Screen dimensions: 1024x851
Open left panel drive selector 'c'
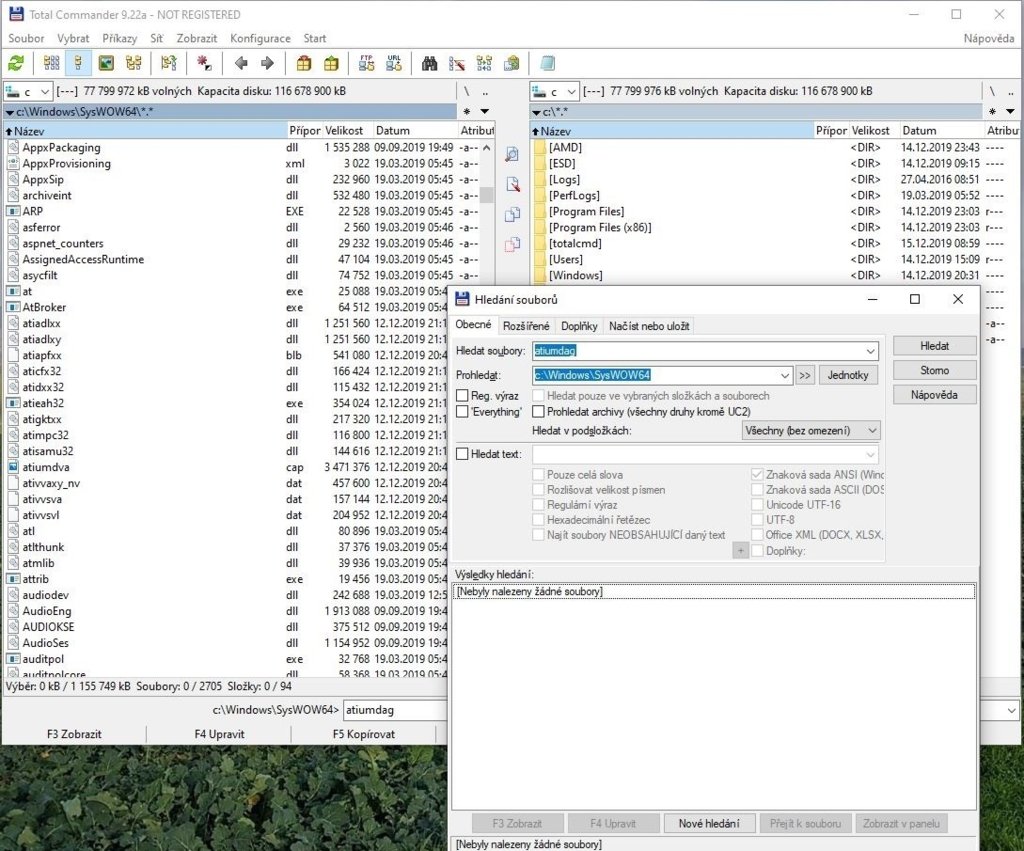(28, 91)
